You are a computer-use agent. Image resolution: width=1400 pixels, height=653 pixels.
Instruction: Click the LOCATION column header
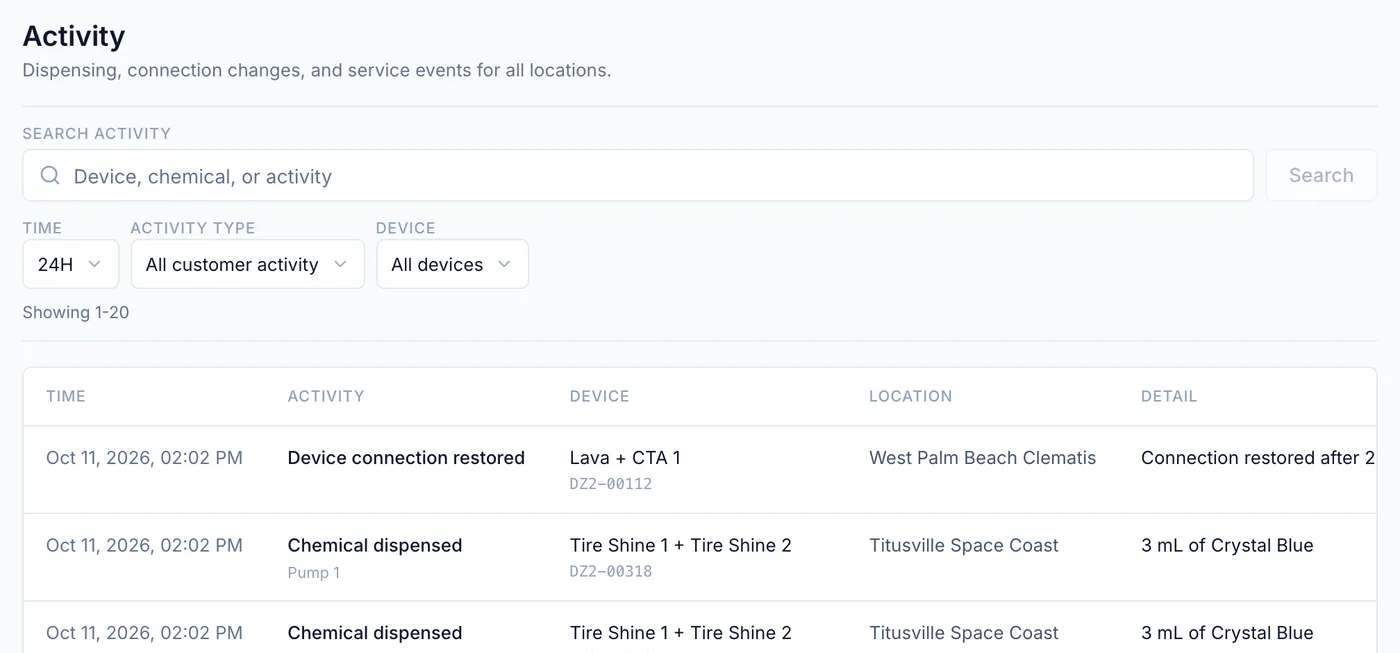click(x=910, y=396)
